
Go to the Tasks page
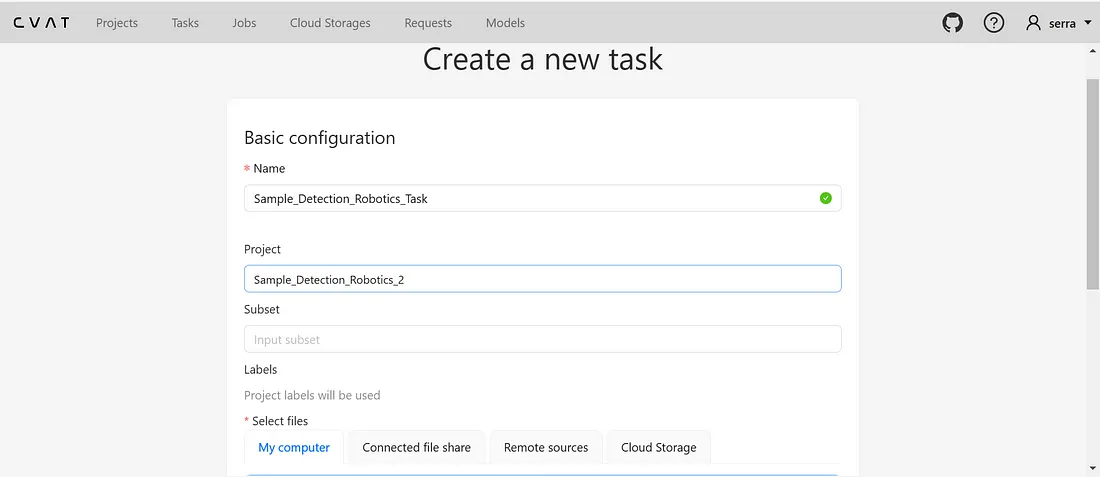coord(185,23)
